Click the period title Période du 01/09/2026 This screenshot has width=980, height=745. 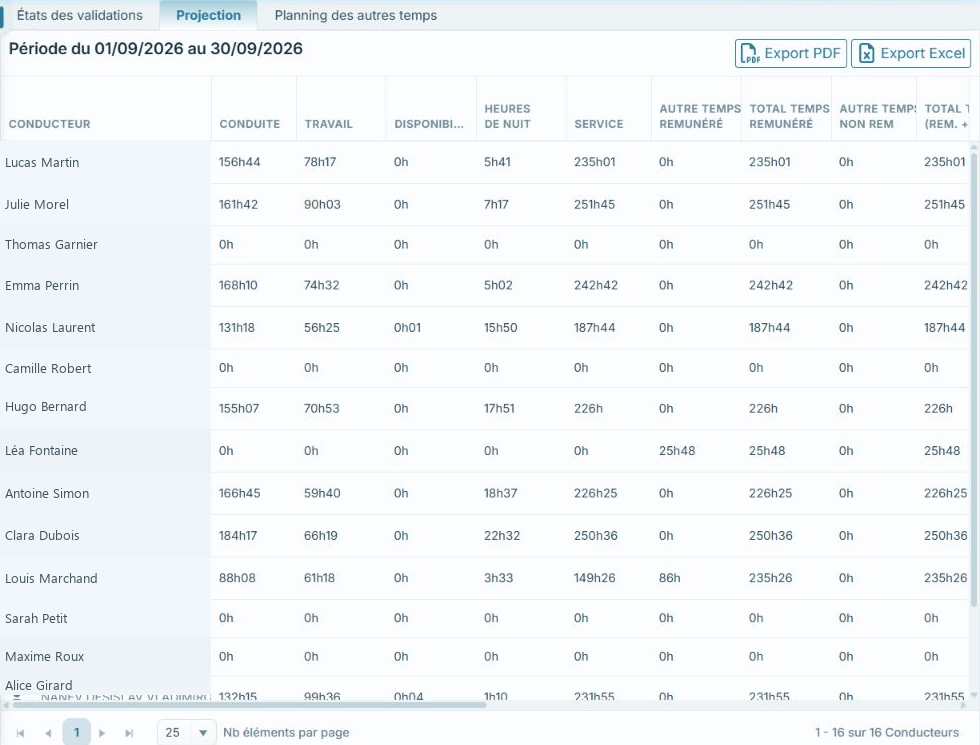[156, 49]
